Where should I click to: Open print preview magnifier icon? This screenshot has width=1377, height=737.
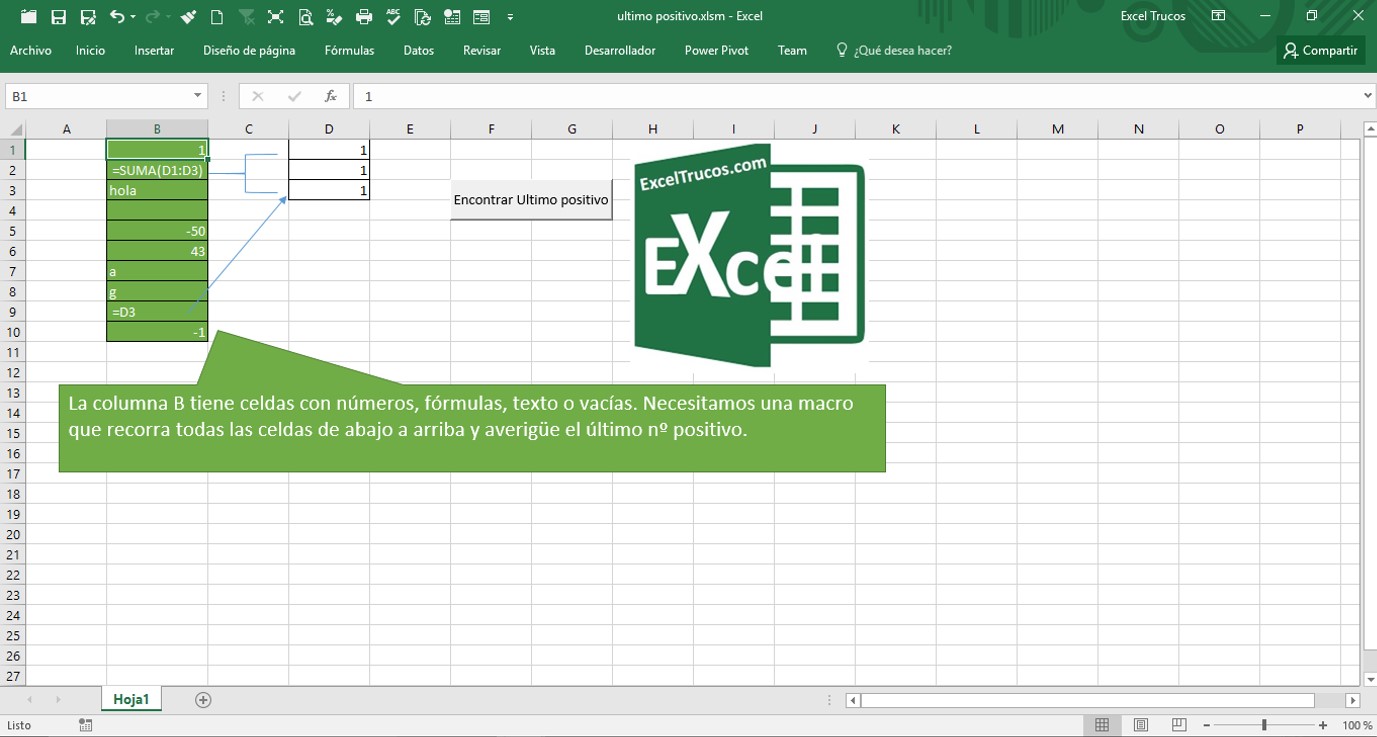point(305,17)
